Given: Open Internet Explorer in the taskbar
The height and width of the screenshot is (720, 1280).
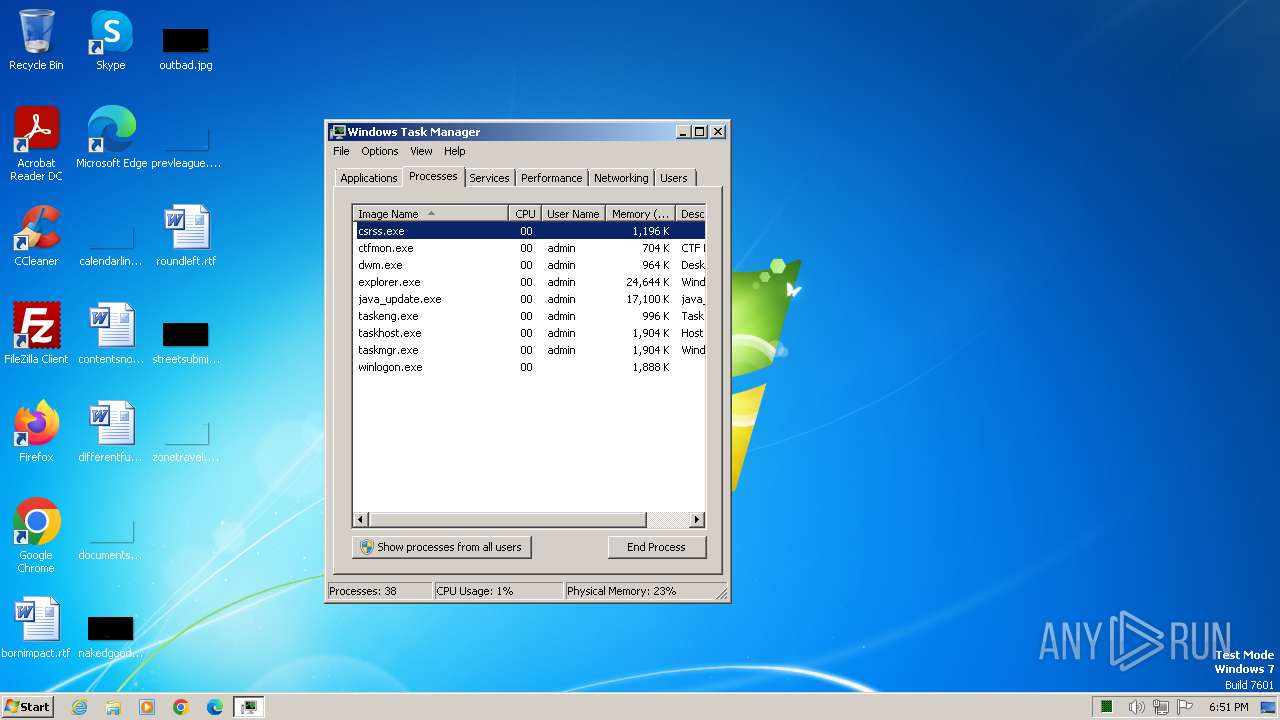Looking at the screenshot, I should 79,707.
